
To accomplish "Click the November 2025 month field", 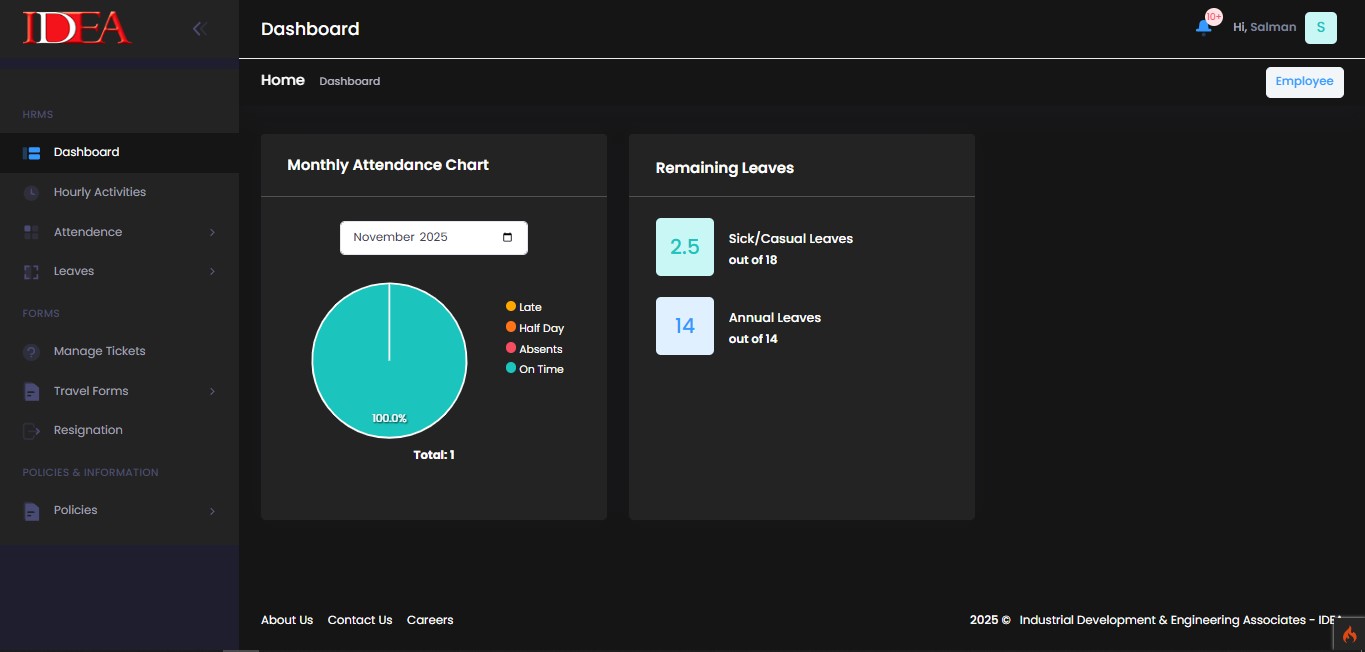I will (x=420, y=238).
